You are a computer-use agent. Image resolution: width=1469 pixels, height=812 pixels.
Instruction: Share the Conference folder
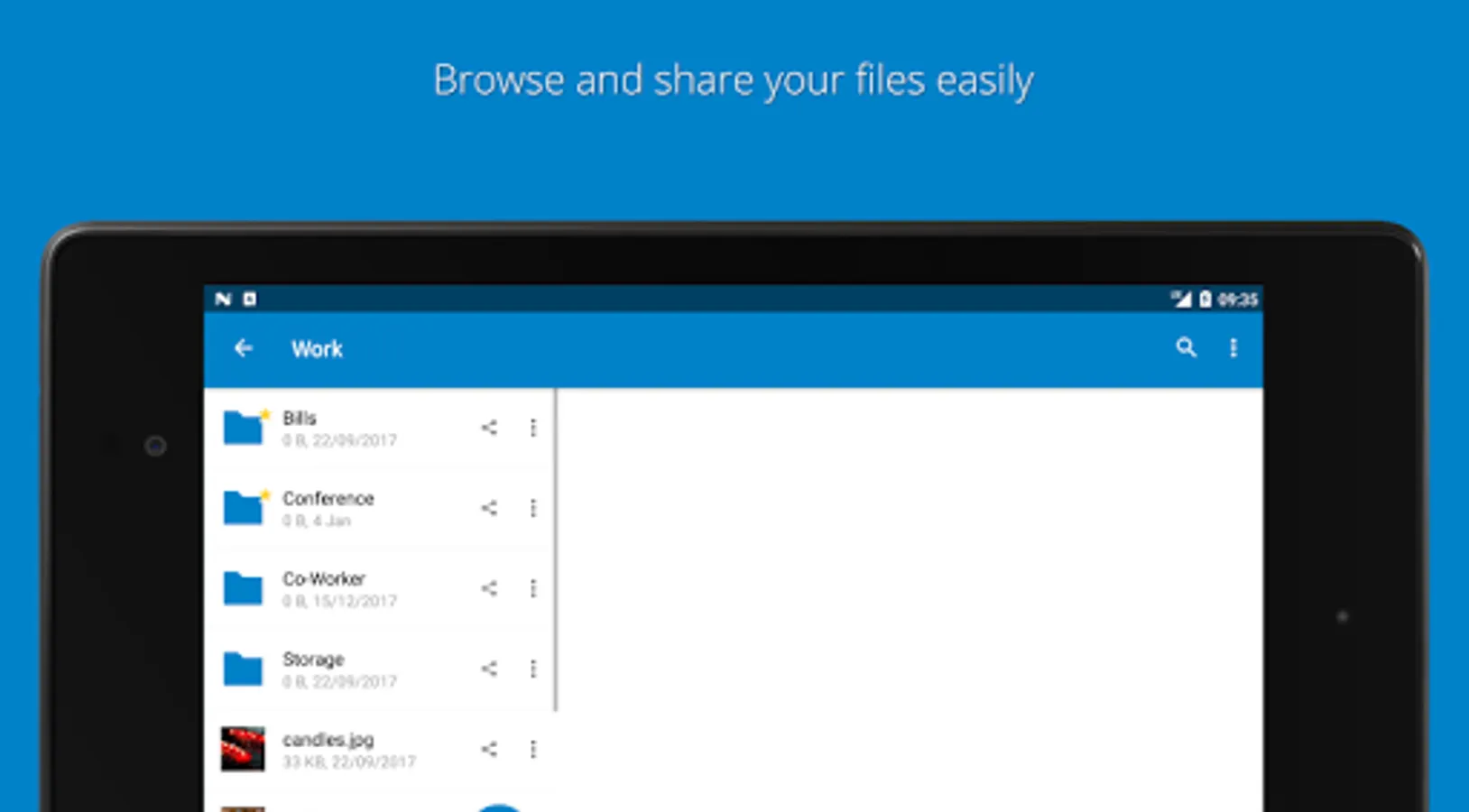(x=489, y=508)
